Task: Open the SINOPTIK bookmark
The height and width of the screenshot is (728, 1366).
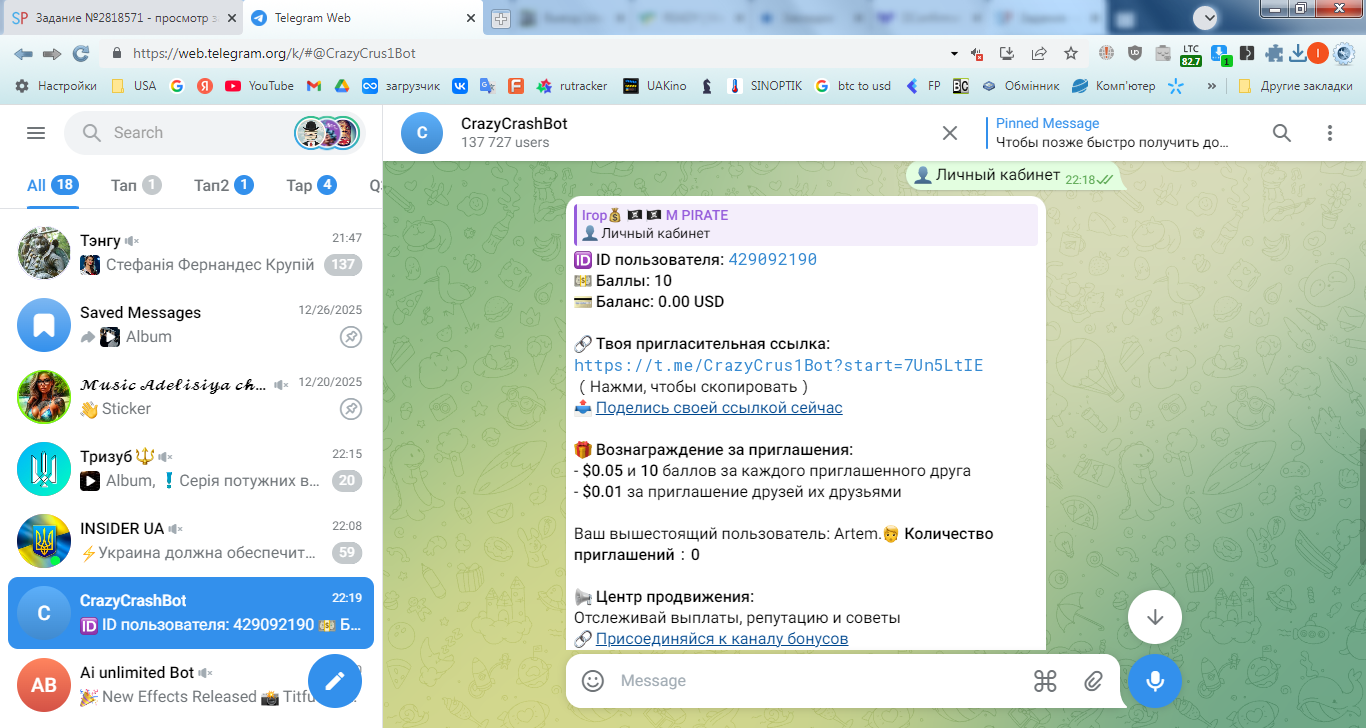Action: 765,86
